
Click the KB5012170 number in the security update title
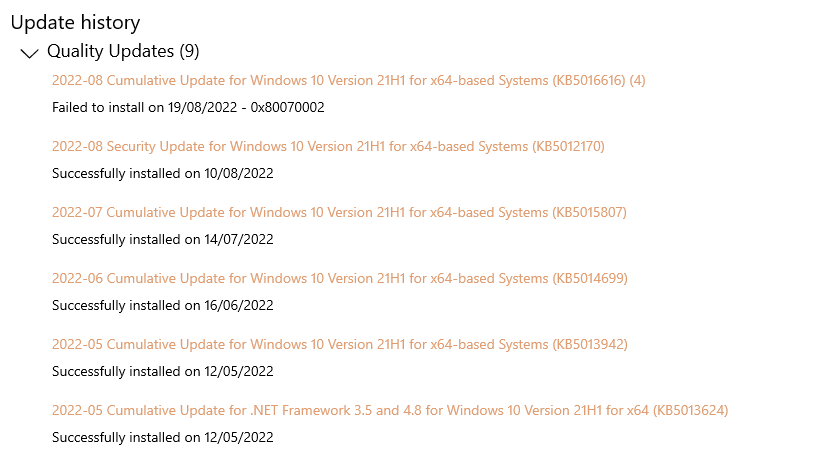click(568, 146)
